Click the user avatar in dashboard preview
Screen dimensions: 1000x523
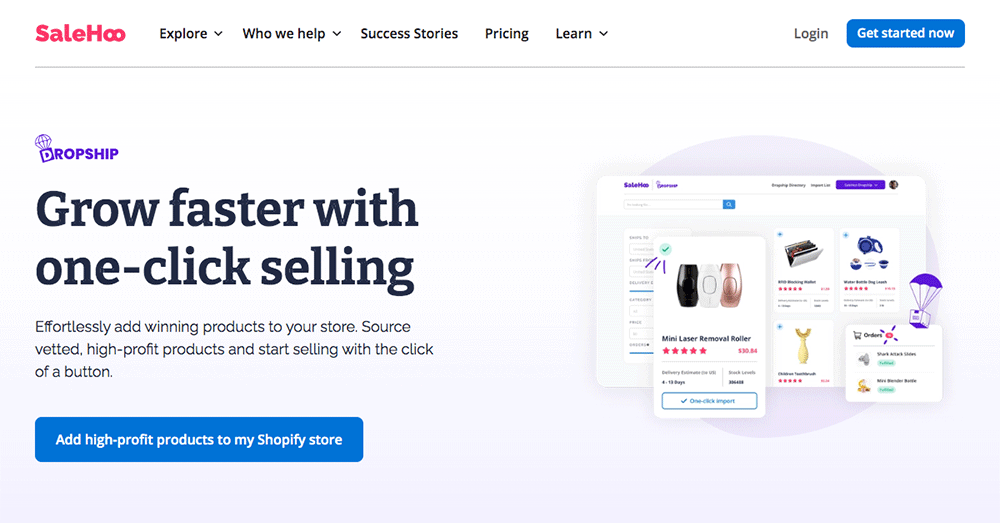click(x=894, y=185)
